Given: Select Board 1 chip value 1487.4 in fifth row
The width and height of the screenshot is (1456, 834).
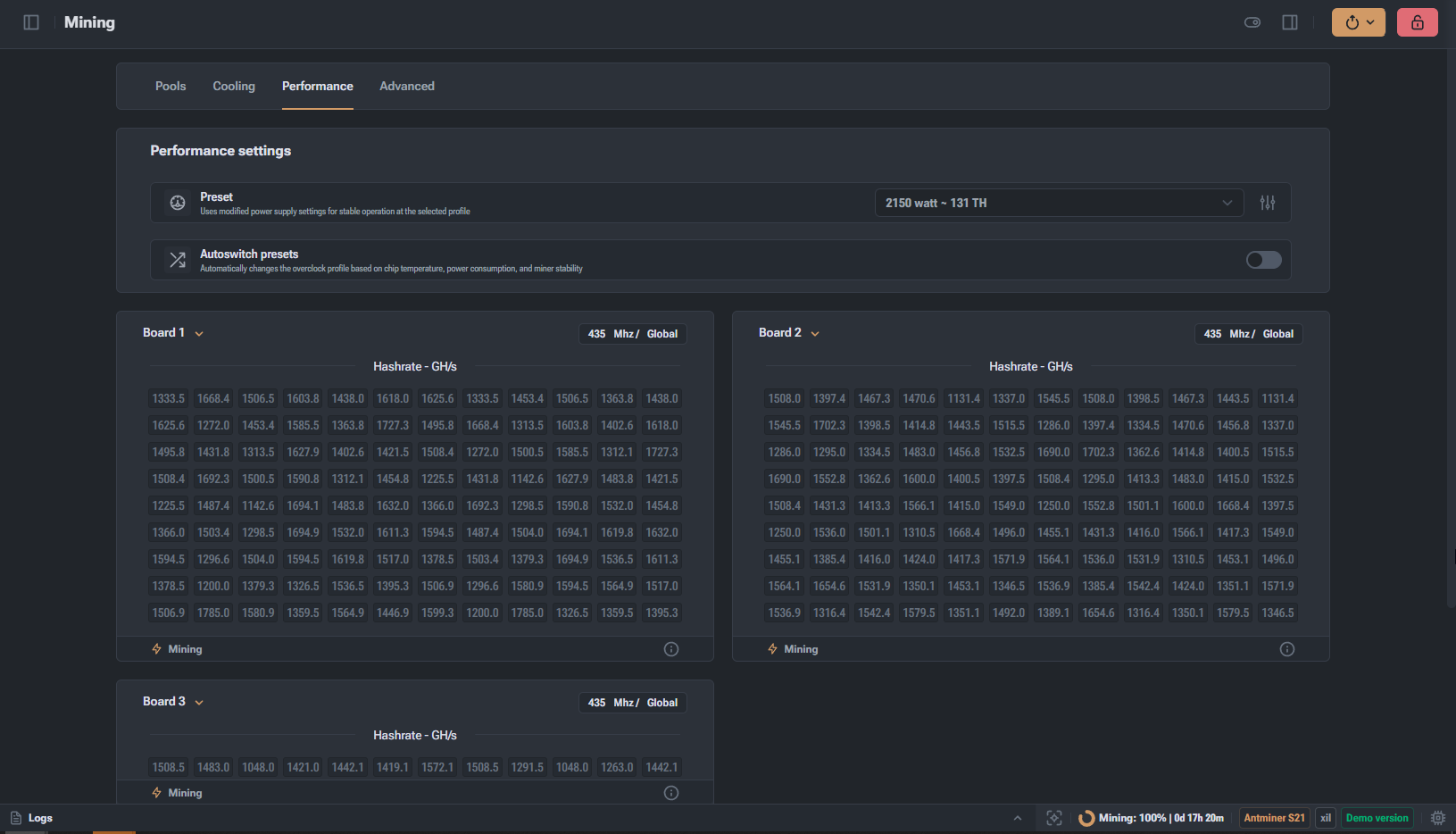Looking at the screenshot, I should pos(213,505).
